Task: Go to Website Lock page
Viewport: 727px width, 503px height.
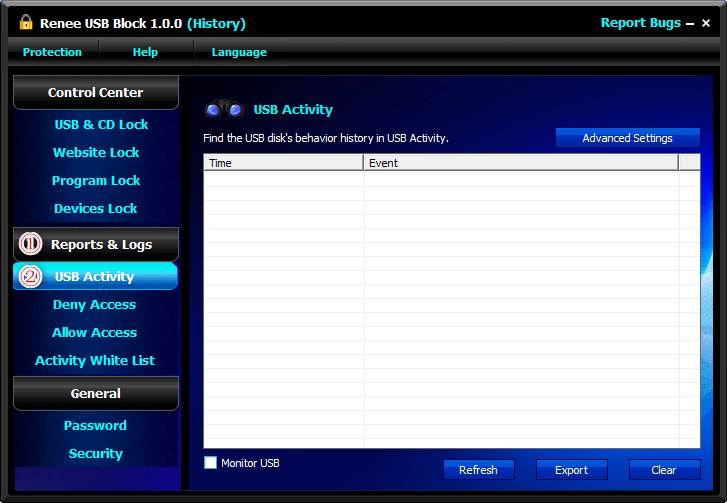Action: click(96, 152)
